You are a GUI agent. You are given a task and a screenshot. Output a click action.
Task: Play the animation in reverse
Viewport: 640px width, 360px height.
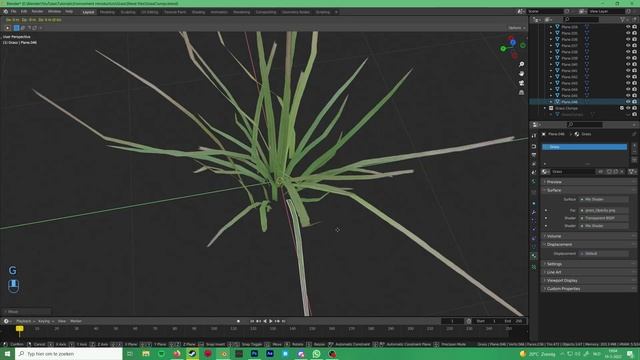pos(265,321)
